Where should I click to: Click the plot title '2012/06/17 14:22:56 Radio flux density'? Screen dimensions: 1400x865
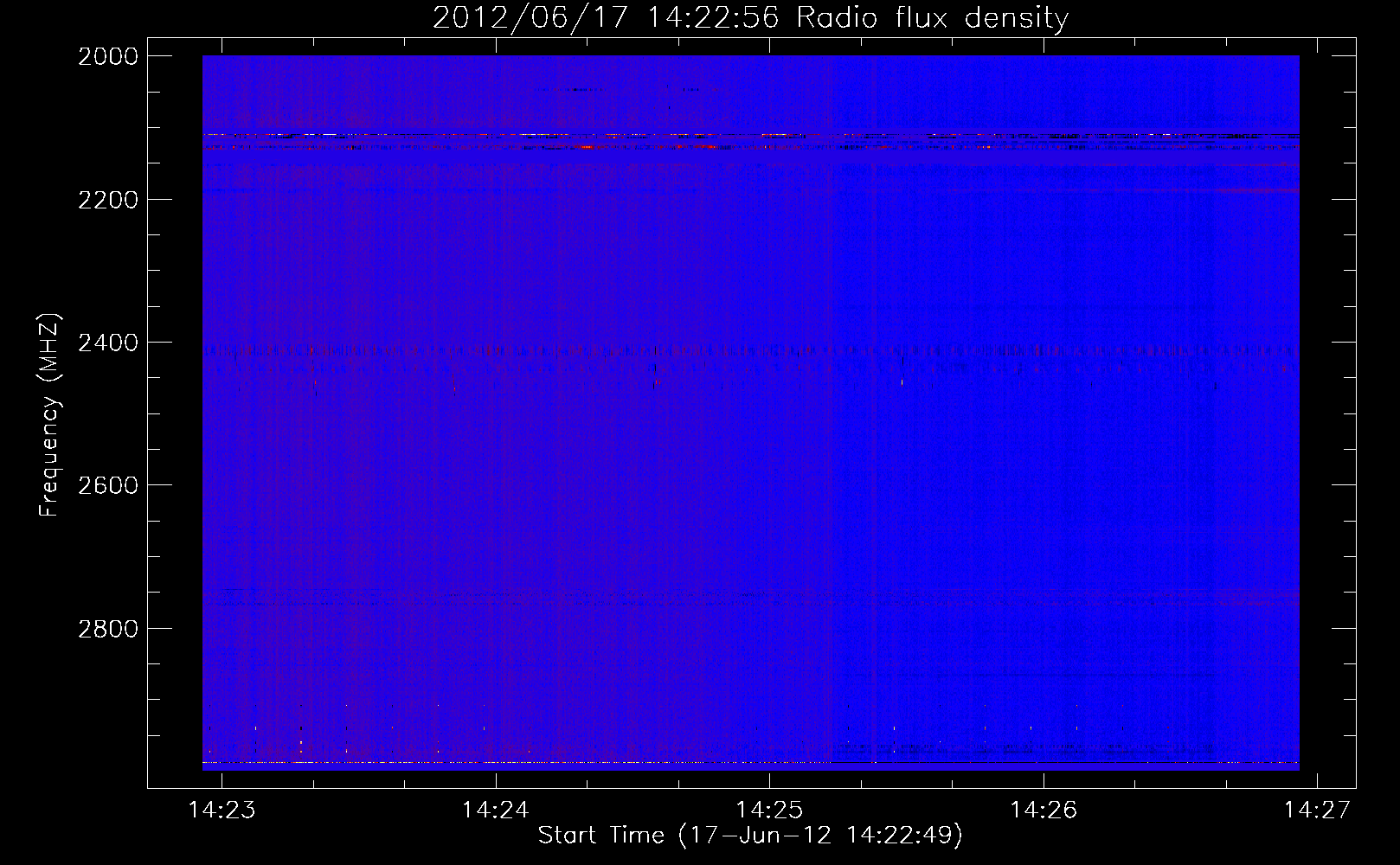point(750,17)
